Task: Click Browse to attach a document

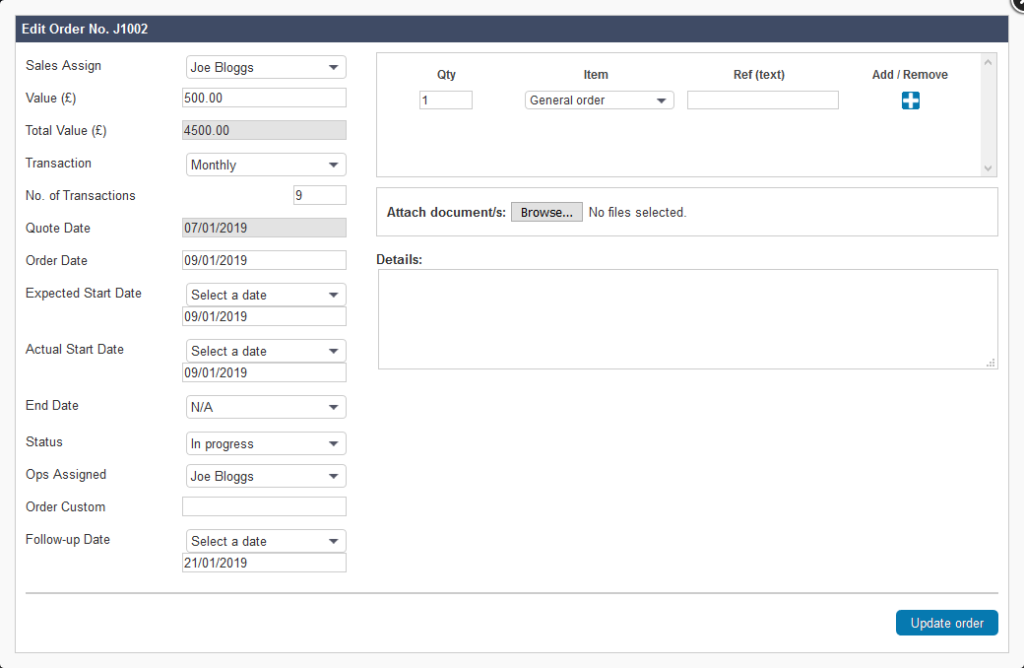Action: coord(546,211)
